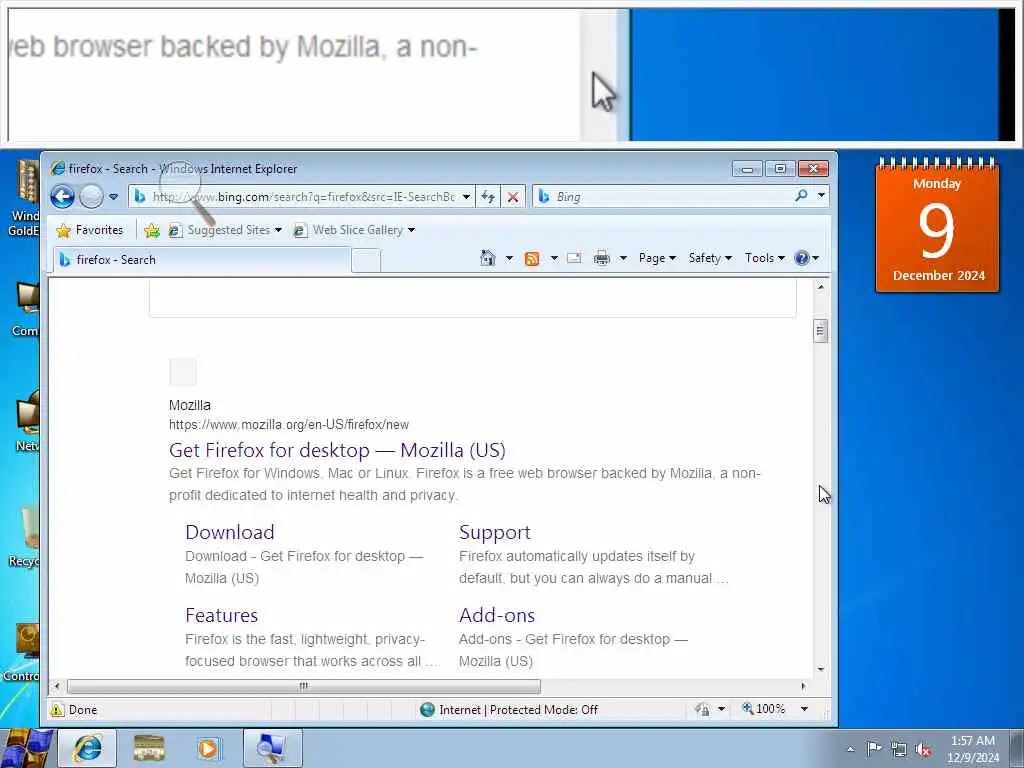Open Get Firefox for desktop — Mozilla link

click(337, 450)
